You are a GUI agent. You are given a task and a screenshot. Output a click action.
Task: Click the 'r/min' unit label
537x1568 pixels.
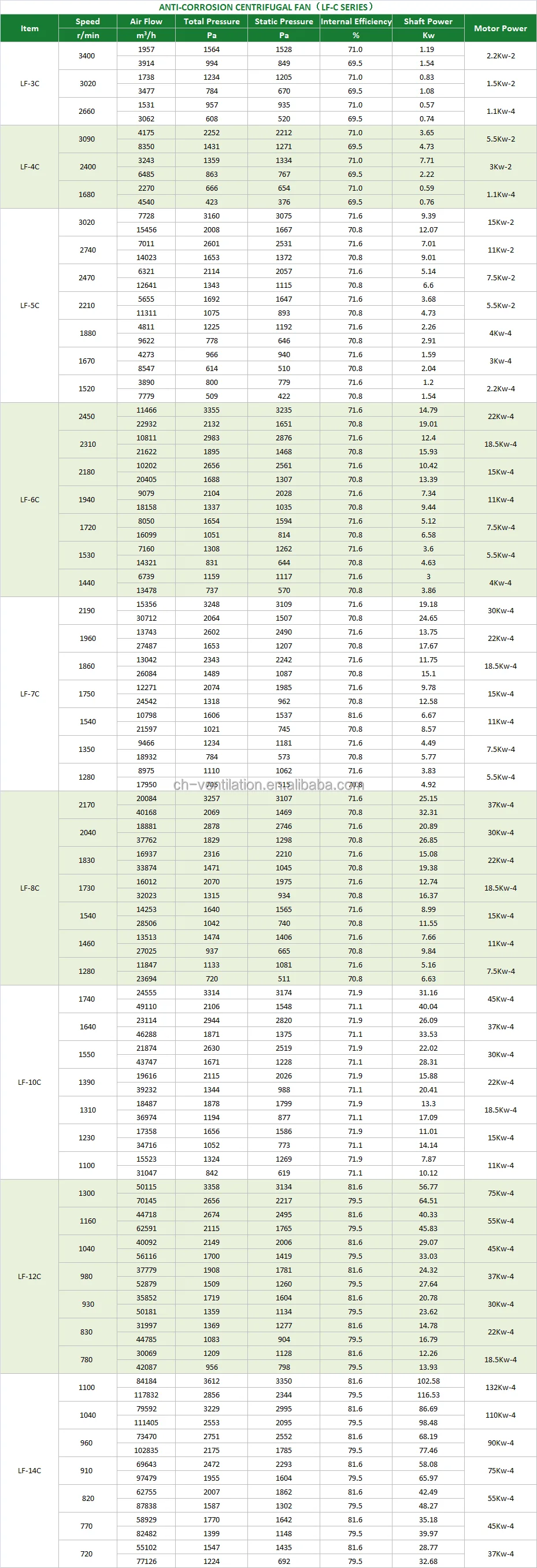tap(88, 35)
